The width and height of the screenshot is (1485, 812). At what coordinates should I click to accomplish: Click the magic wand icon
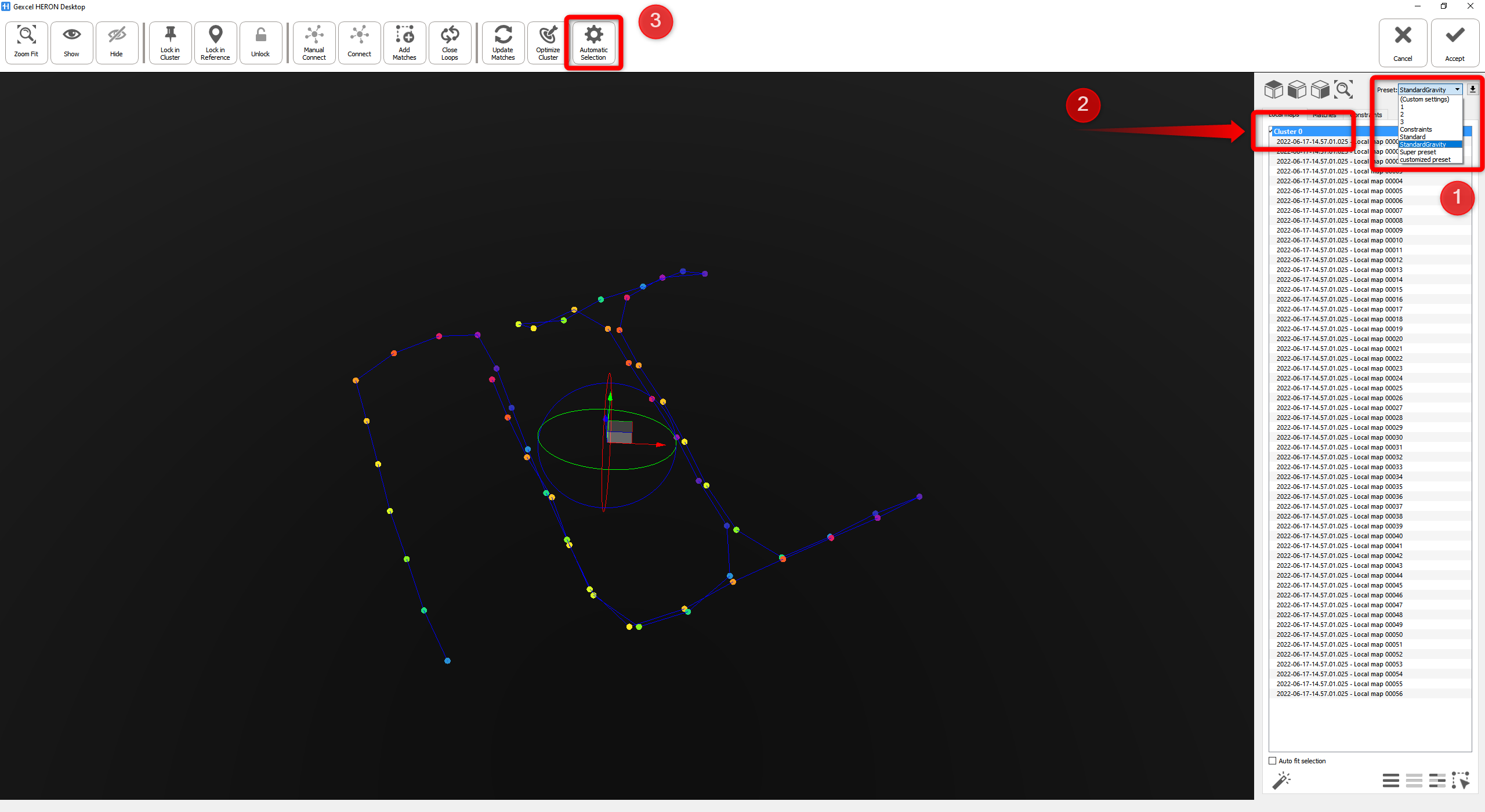1281,781
